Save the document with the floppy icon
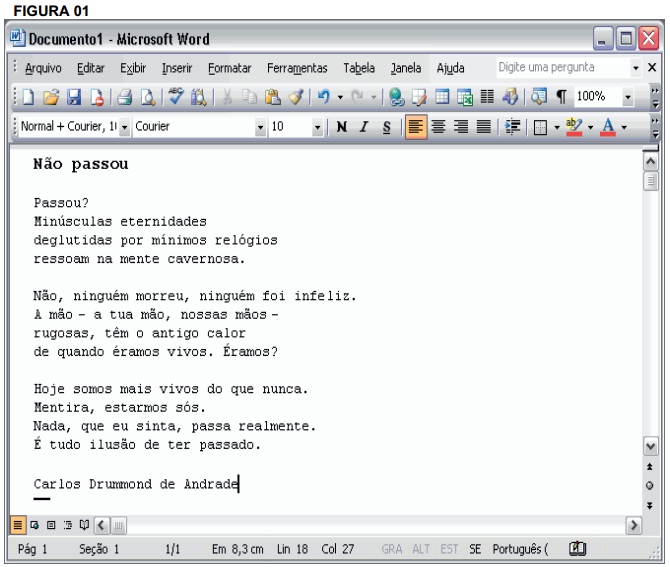This screenshot has height=567, width=670. (74, 97)
